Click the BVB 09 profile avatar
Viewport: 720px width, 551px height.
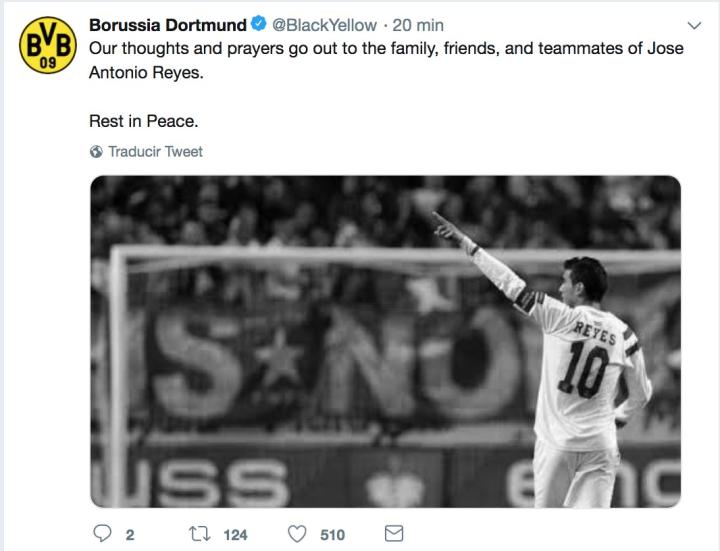click(42, 47)
